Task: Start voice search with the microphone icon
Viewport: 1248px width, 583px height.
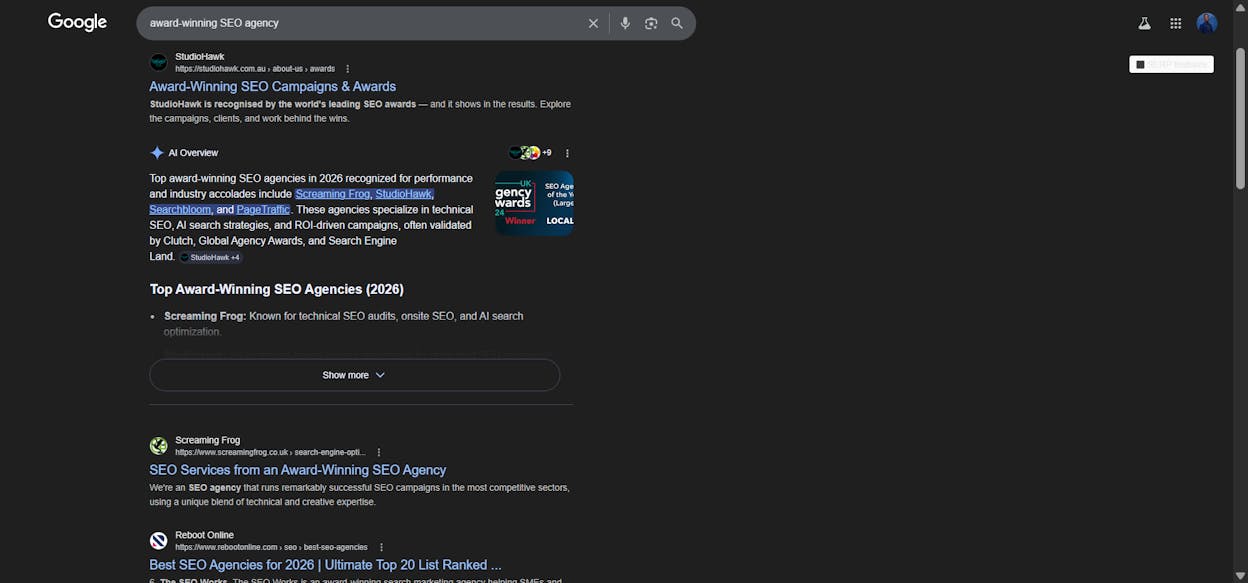Action: click(x=625, y=23)
